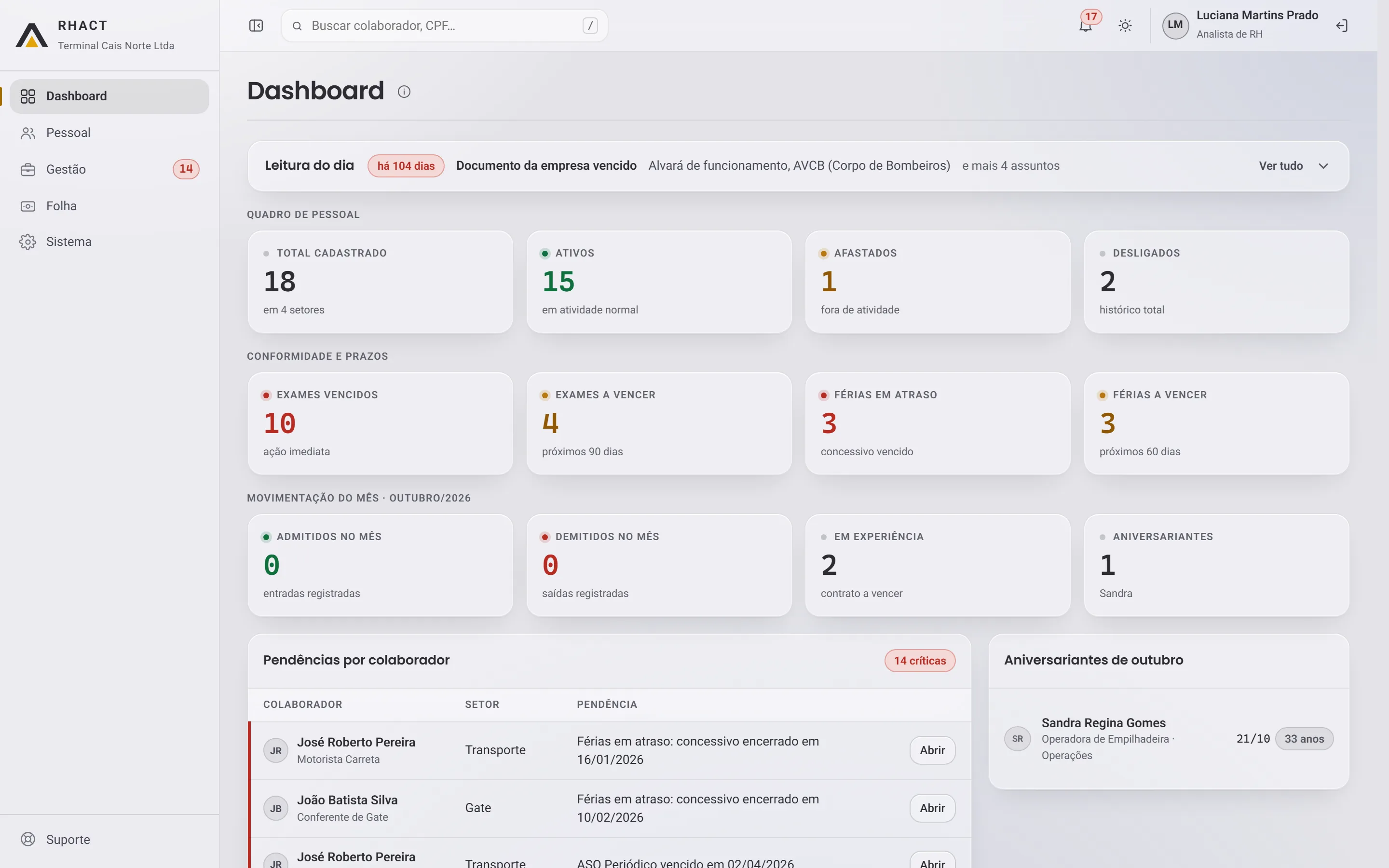The image size is (1389, 868).
Task: Toggle the light/dark theme sun icon
Action: [x=1125, y=26]
